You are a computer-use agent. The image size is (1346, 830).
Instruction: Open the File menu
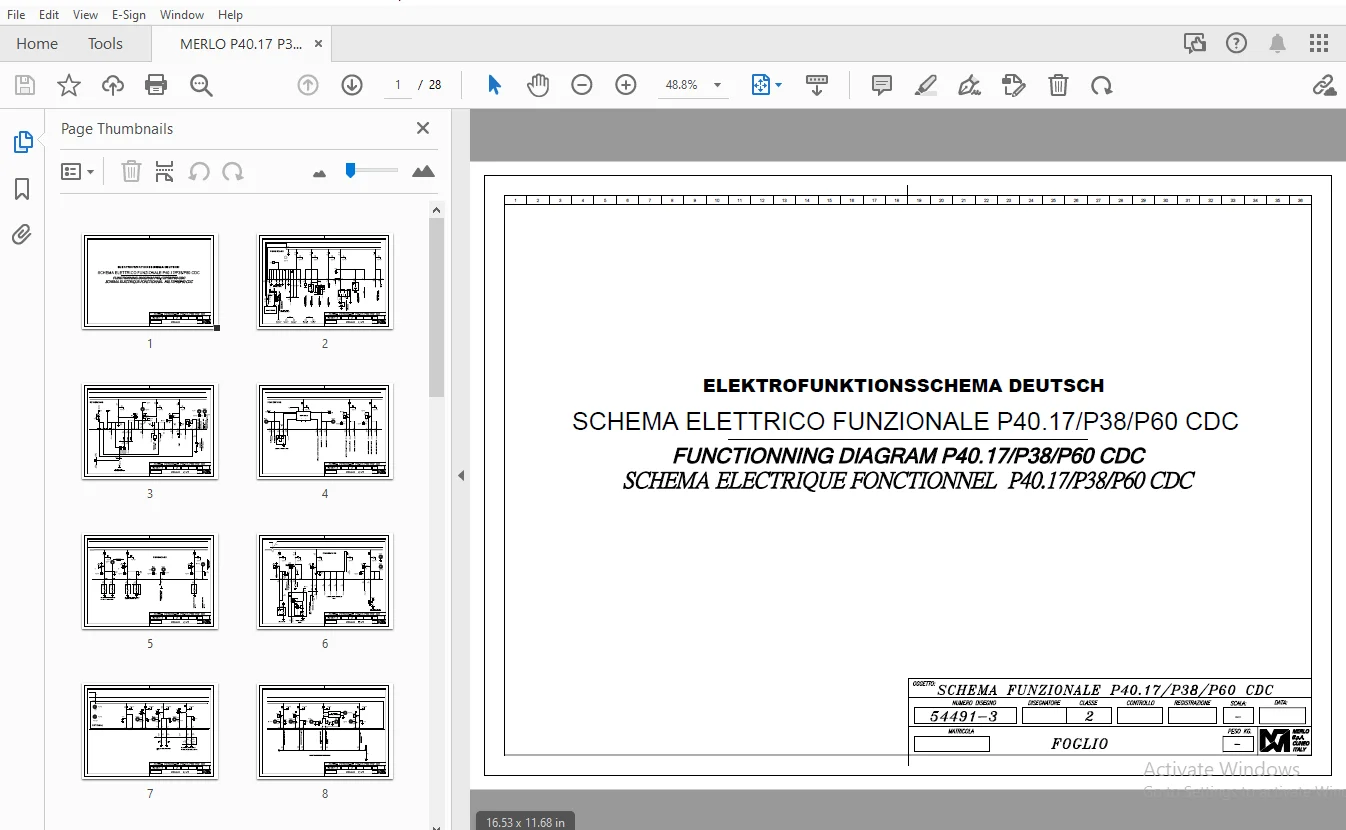point(17,15)
